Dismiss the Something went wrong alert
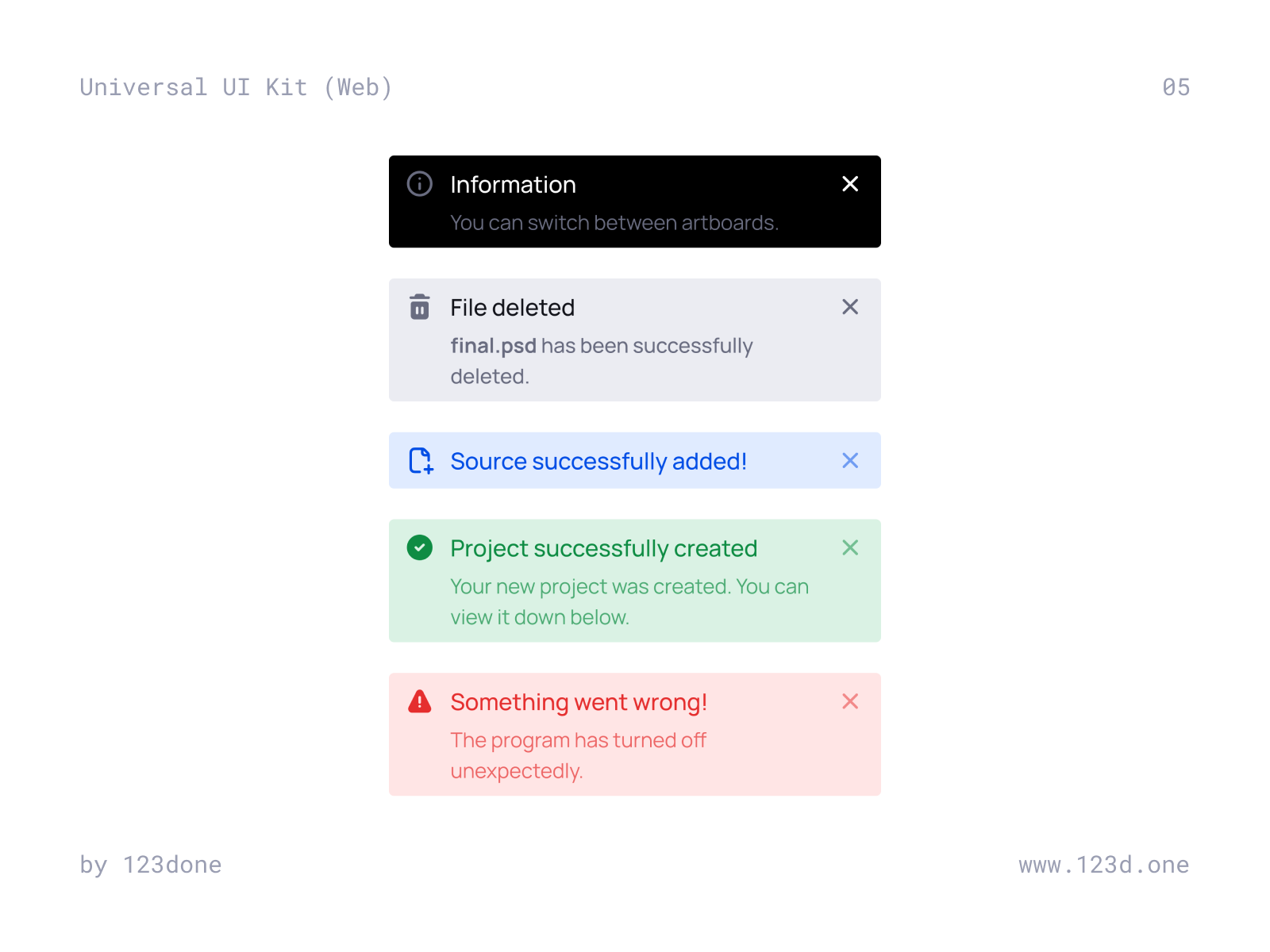Image resolution: width=1270 pixels, height=952 pixels. (x=850, y=701)
